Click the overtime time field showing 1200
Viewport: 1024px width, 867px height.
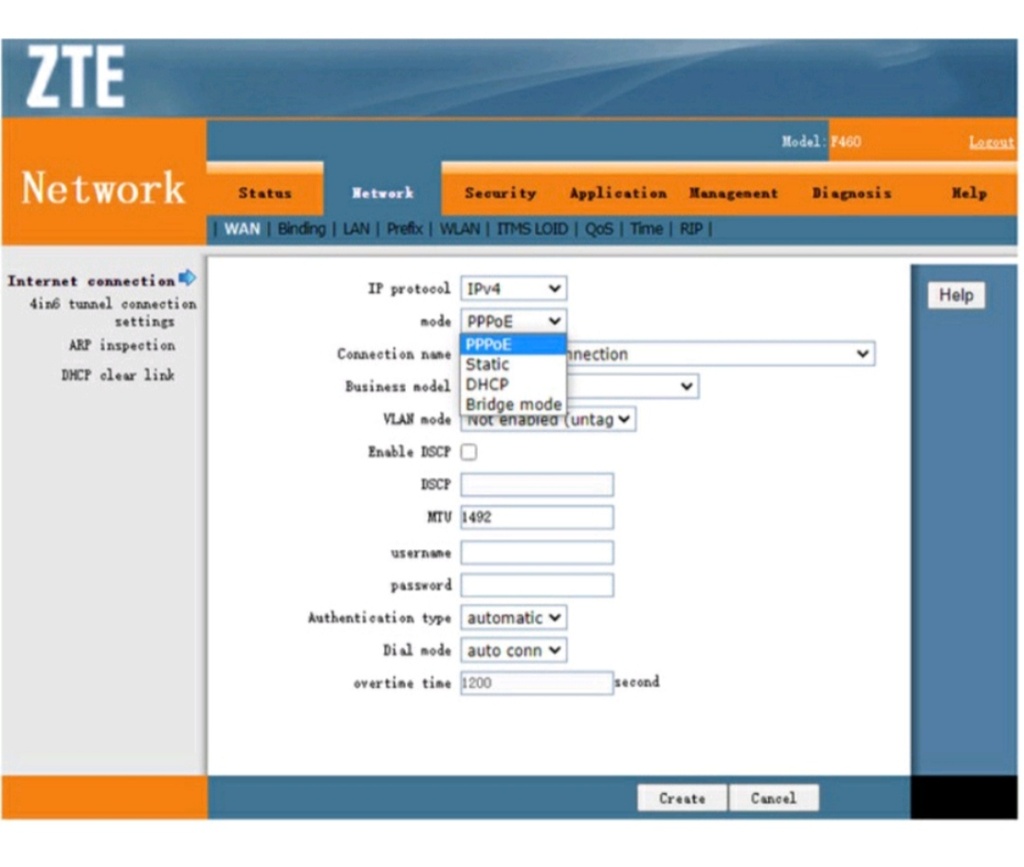tap(537, 683)
